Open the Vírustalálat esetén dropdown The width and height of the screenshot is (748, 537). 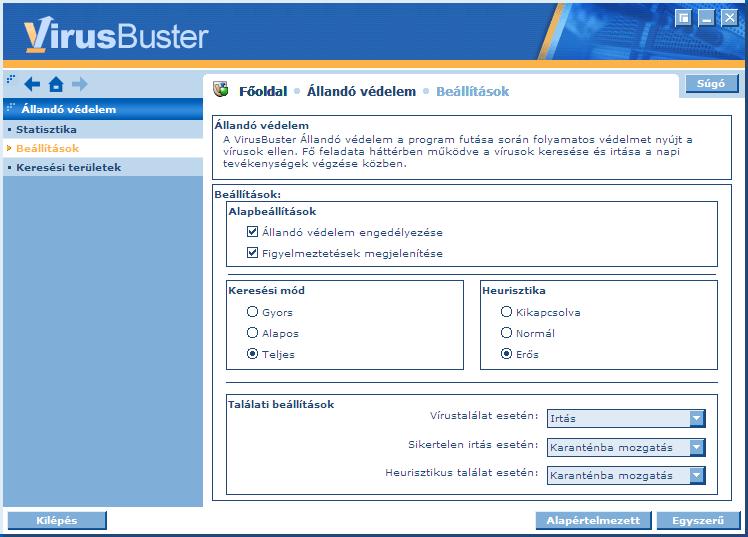[626, 418]
